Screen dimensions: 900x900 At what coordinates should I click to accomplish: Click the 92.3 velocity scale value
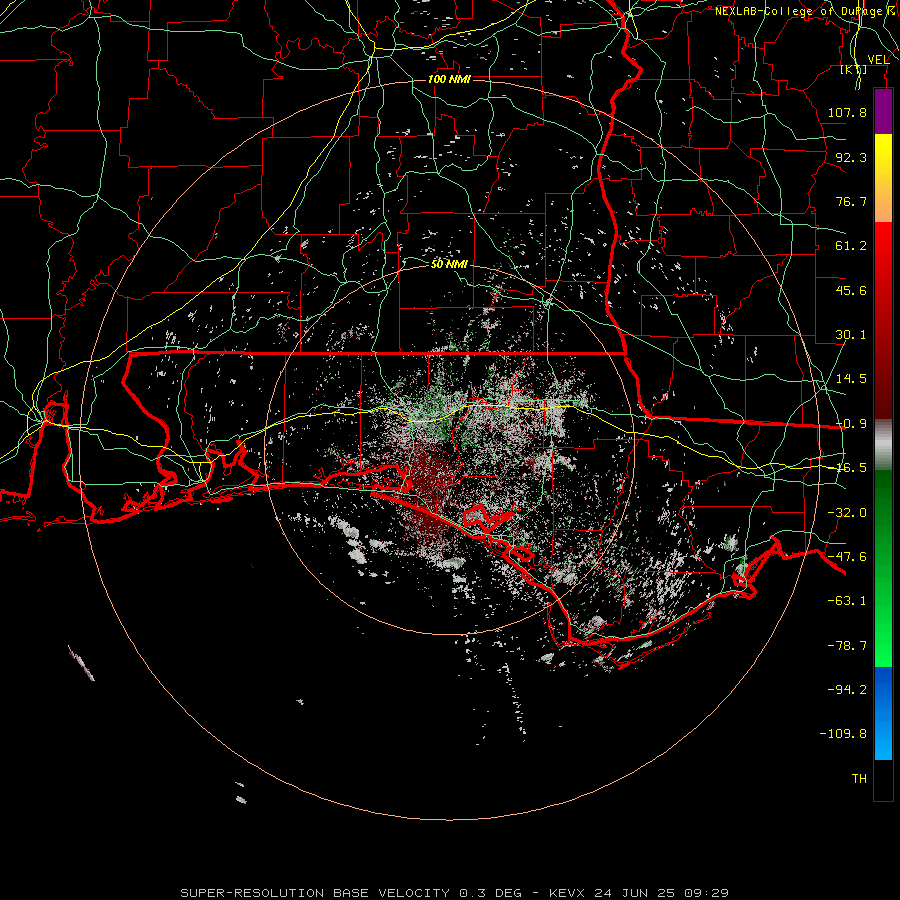851,157
